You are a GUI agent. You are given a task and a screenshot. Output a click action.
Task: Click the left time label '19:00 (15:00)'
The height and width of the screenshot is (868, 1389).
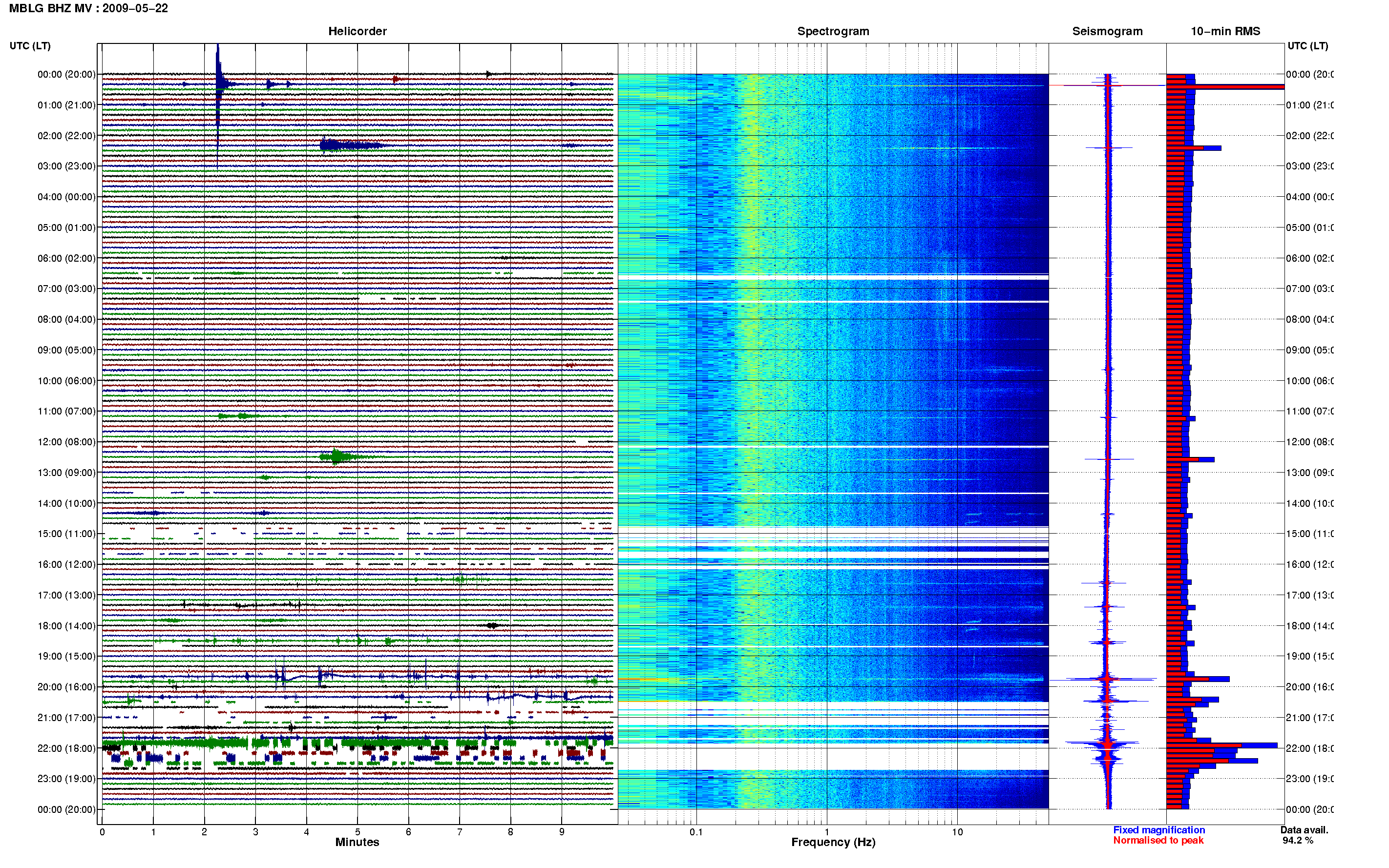pos(66,656)
